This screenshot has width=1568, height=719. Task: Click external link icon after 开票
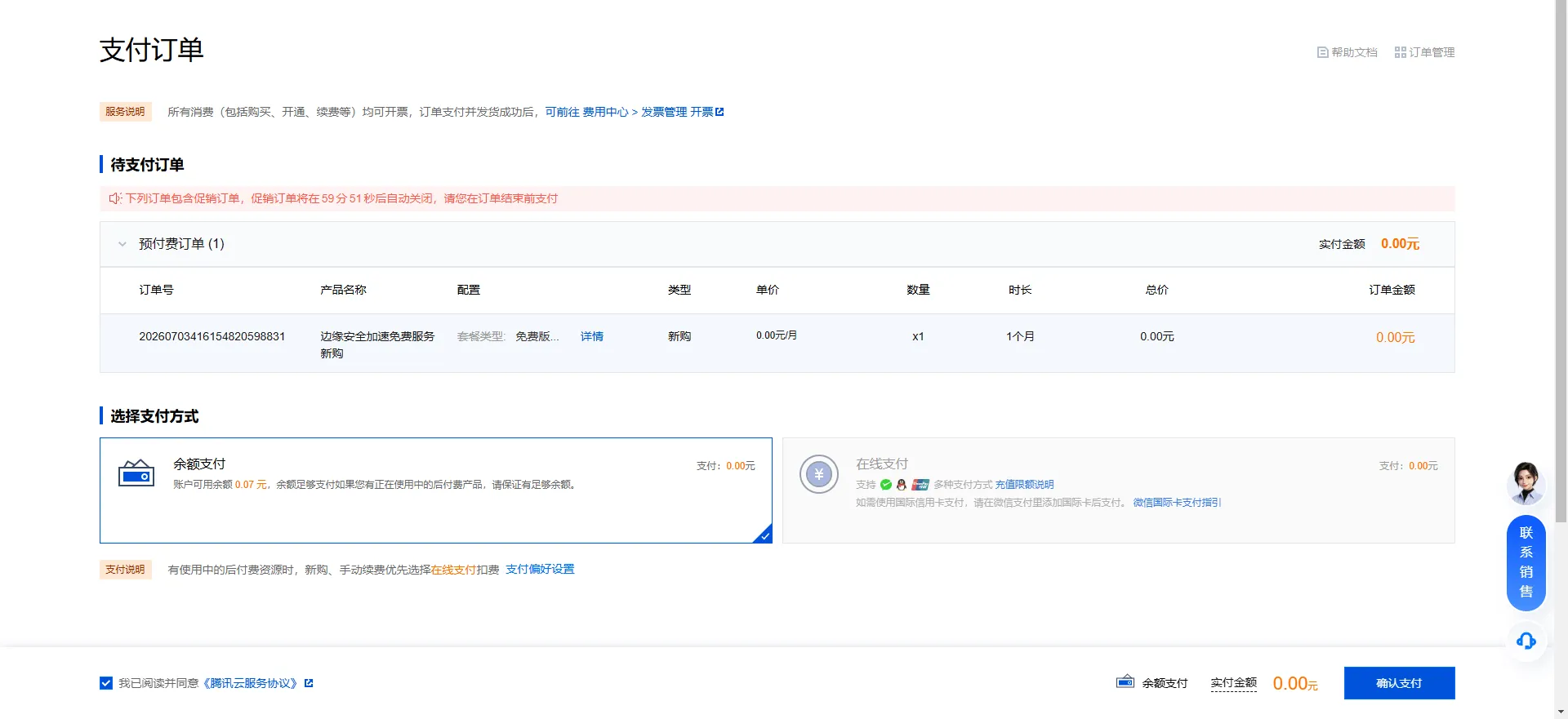(x=719, y=112)
